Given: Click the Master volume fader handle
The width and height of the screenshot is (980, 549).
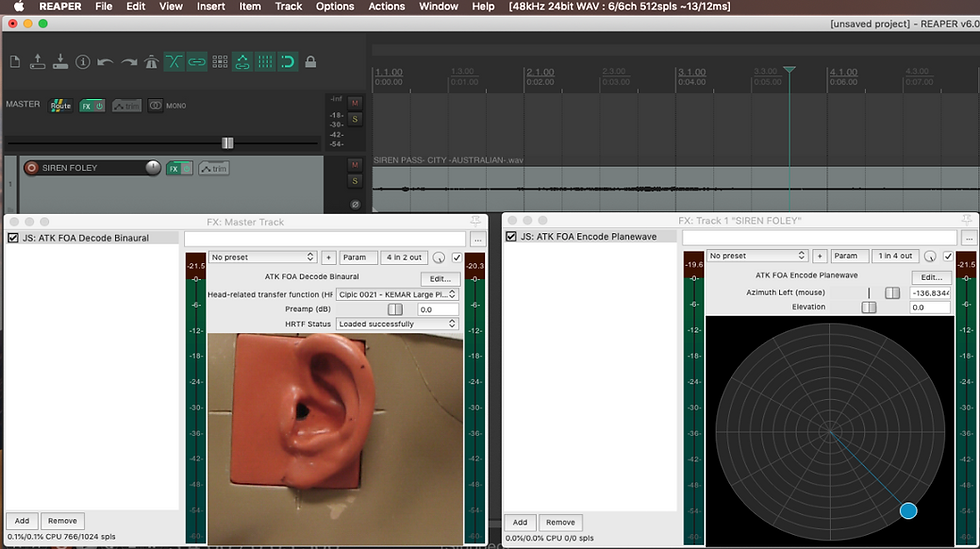Looking at the screenshot, I should pyautogui.click(x=228, y=143).
